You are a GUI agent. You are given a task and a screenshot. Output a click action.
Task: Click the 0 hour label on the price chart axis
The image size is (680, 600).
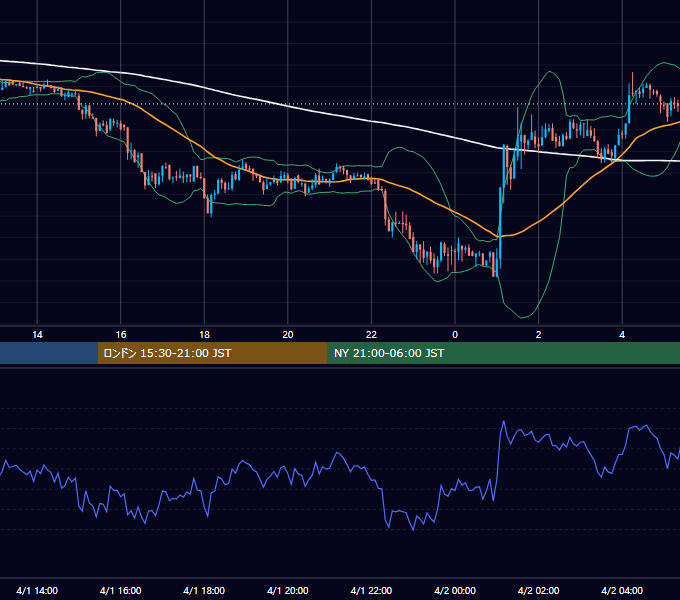(455, 335)
